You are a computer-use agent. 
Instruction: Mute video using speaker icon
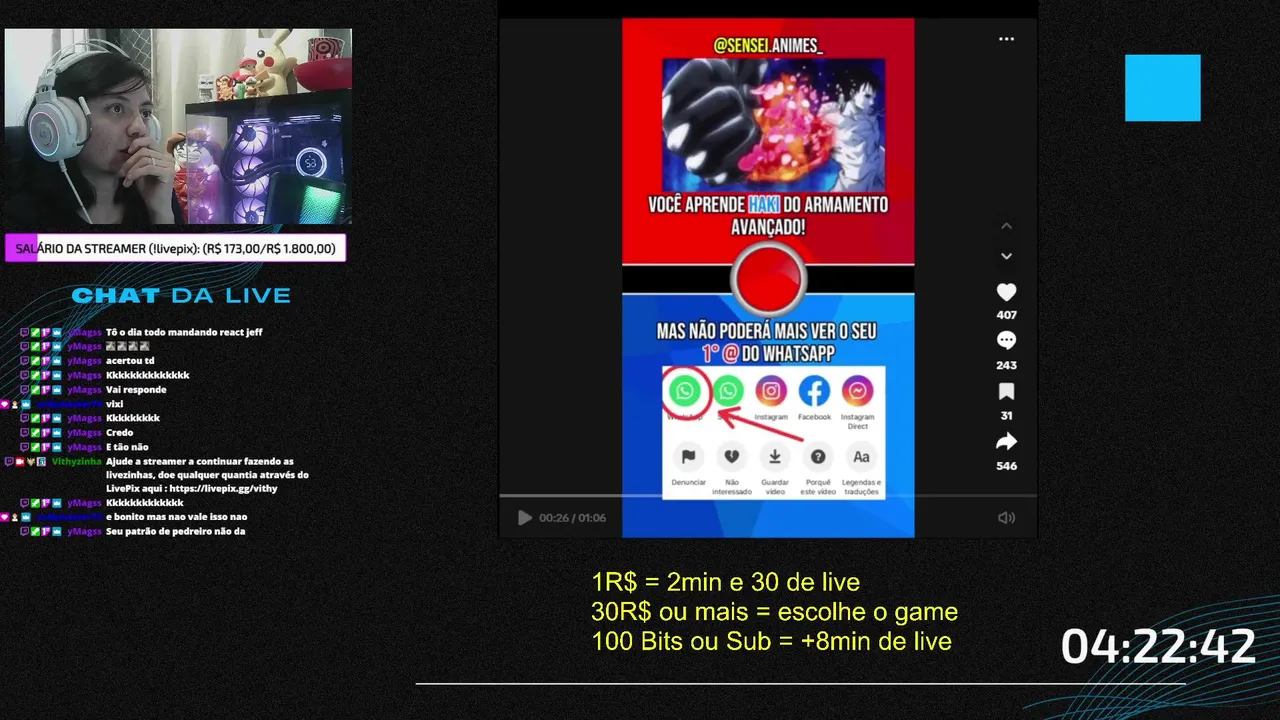tap(1006, 518)
